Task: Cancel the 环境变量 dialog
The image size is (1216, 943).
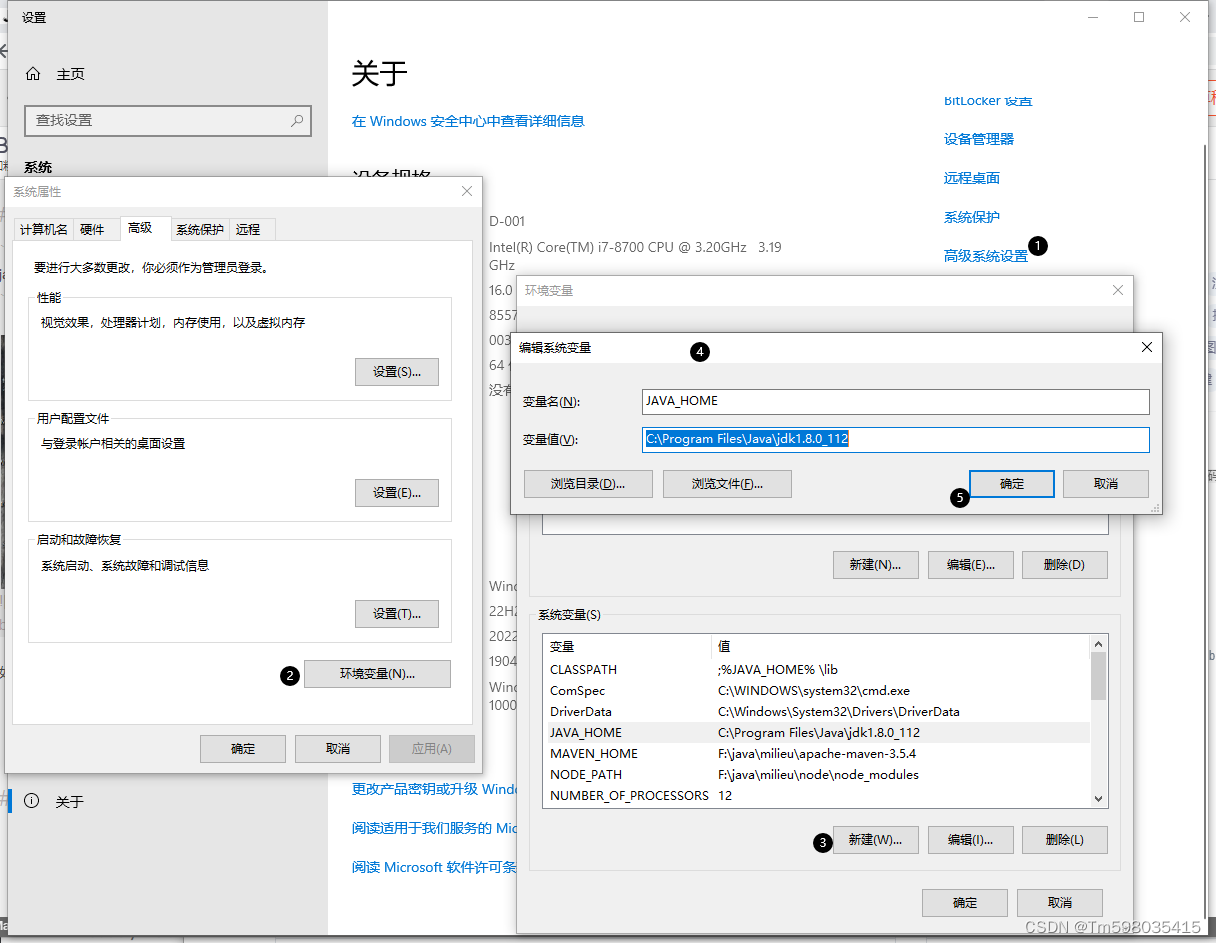Action: pos(1060,903)
